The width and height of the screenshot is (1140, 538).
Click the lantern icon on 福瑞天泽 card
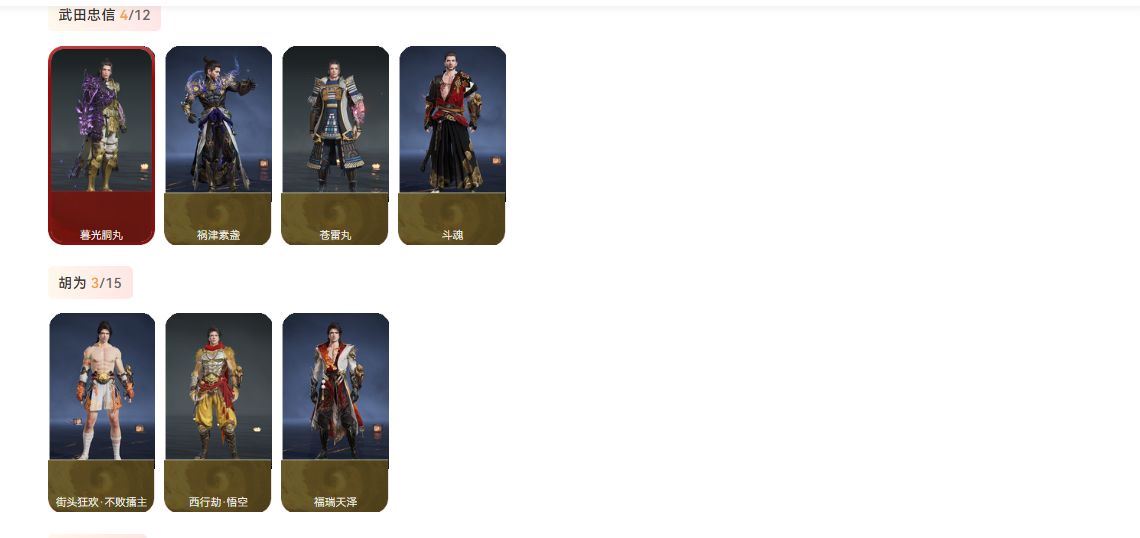point(377,429)
